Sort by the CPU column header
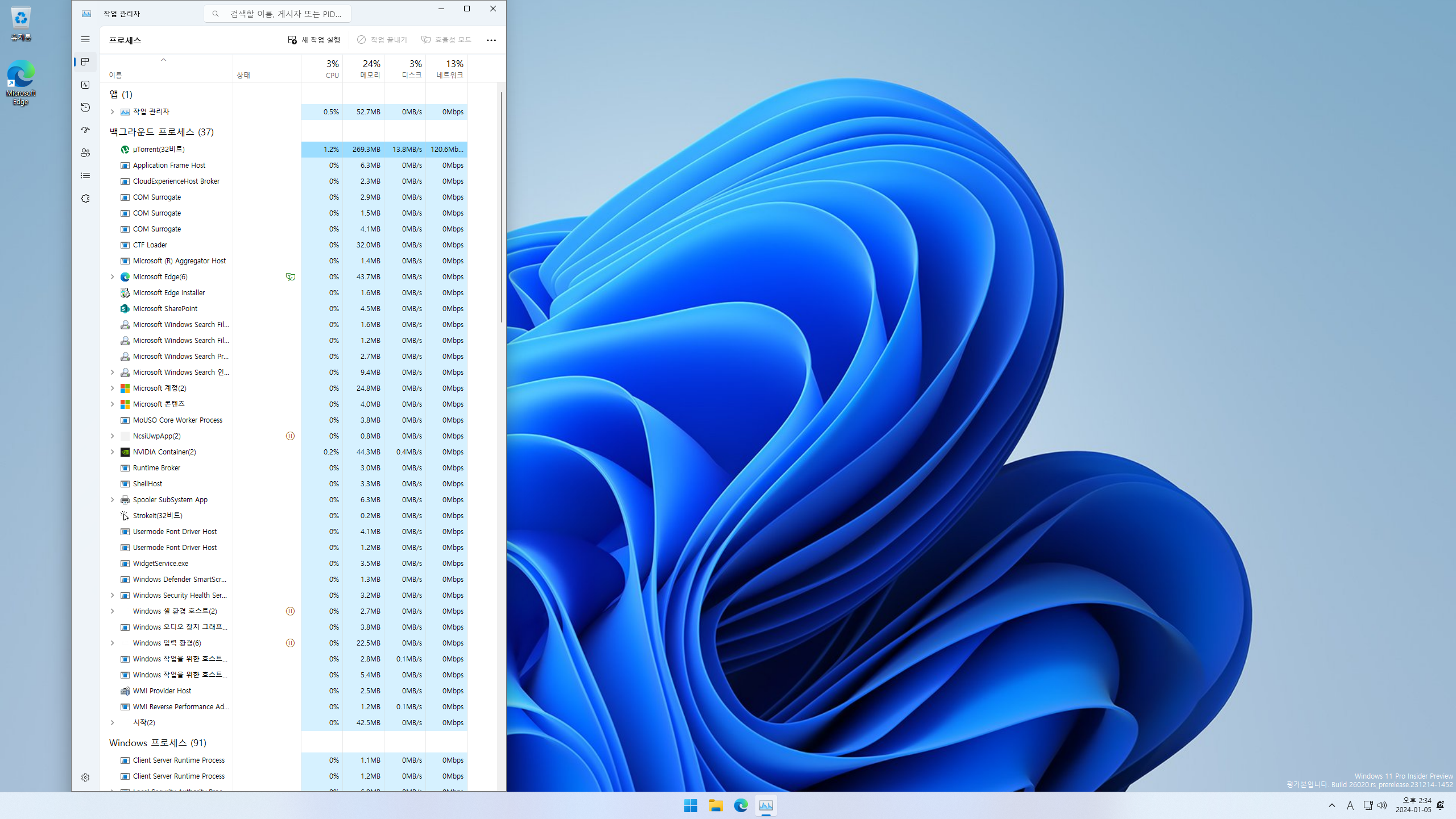 pos(322,68)
